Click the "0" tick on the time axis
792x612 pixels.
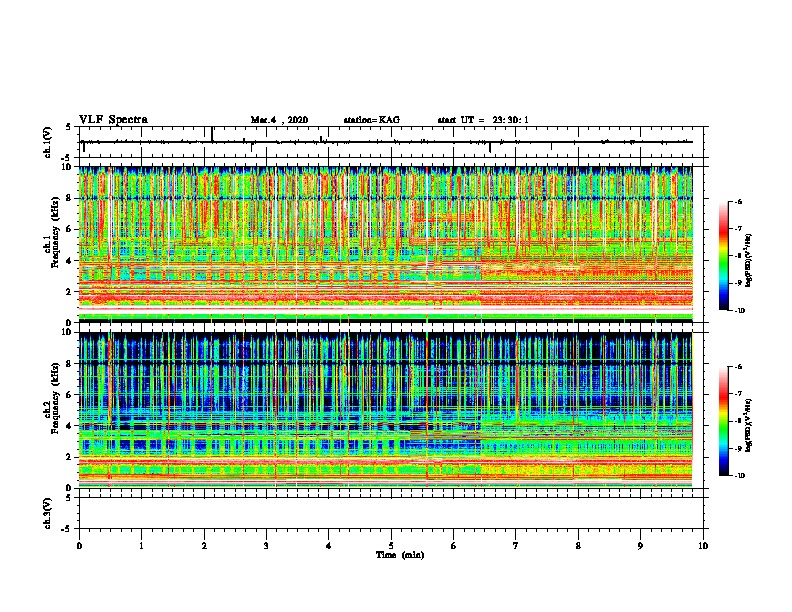[79, 546]
